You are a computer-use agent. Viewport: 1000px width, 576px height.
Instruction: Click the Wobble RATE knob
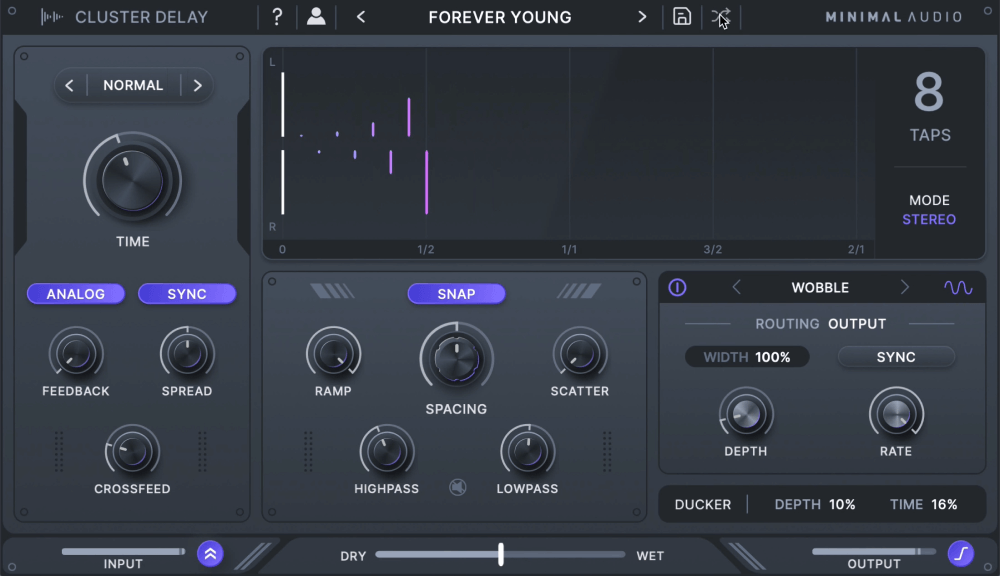896,415
